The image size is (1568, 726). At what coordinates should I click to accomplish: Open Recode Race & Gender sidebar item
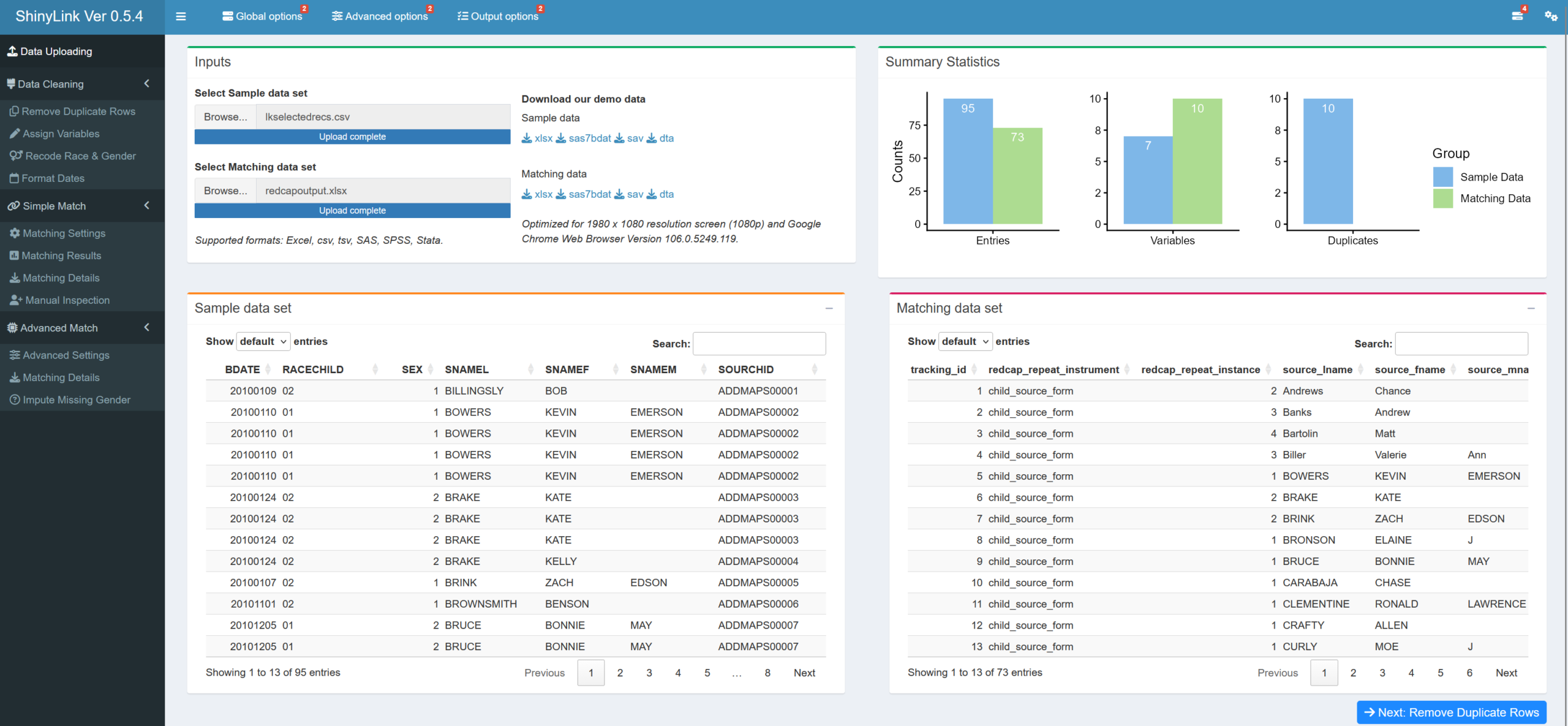point(72,156)
